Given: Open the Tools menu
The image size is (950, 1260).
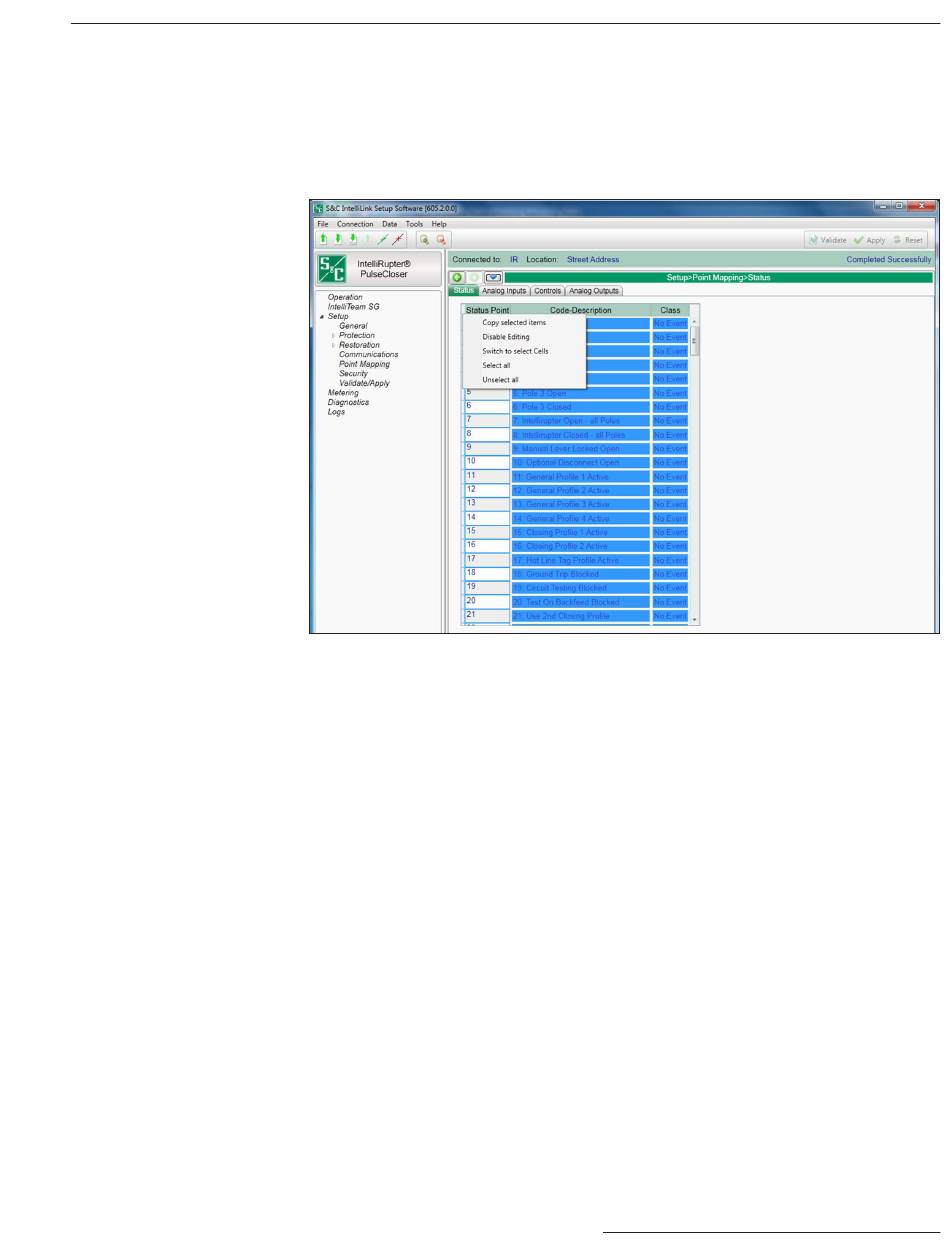Looking at the screenshot, I should 414,223.
